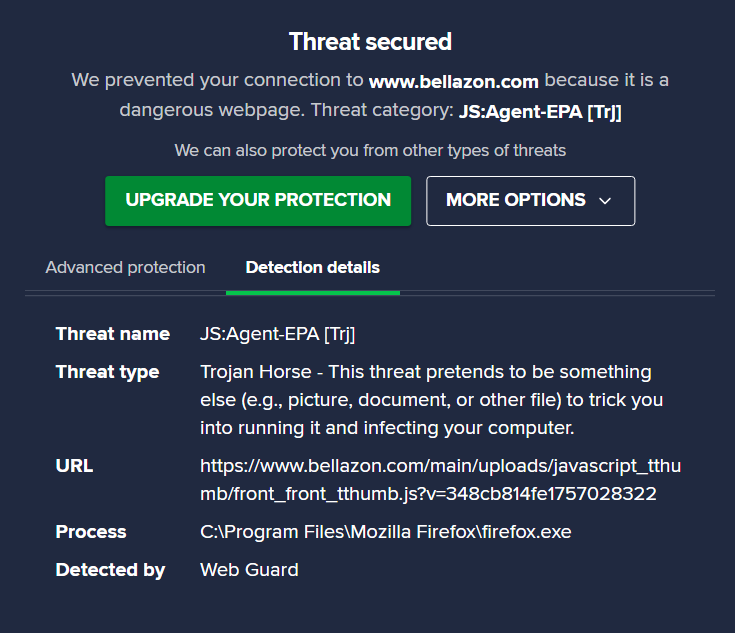Click the 'We prevented your connection' message
This screenshot has height=633, width=735.
point(218,81)
